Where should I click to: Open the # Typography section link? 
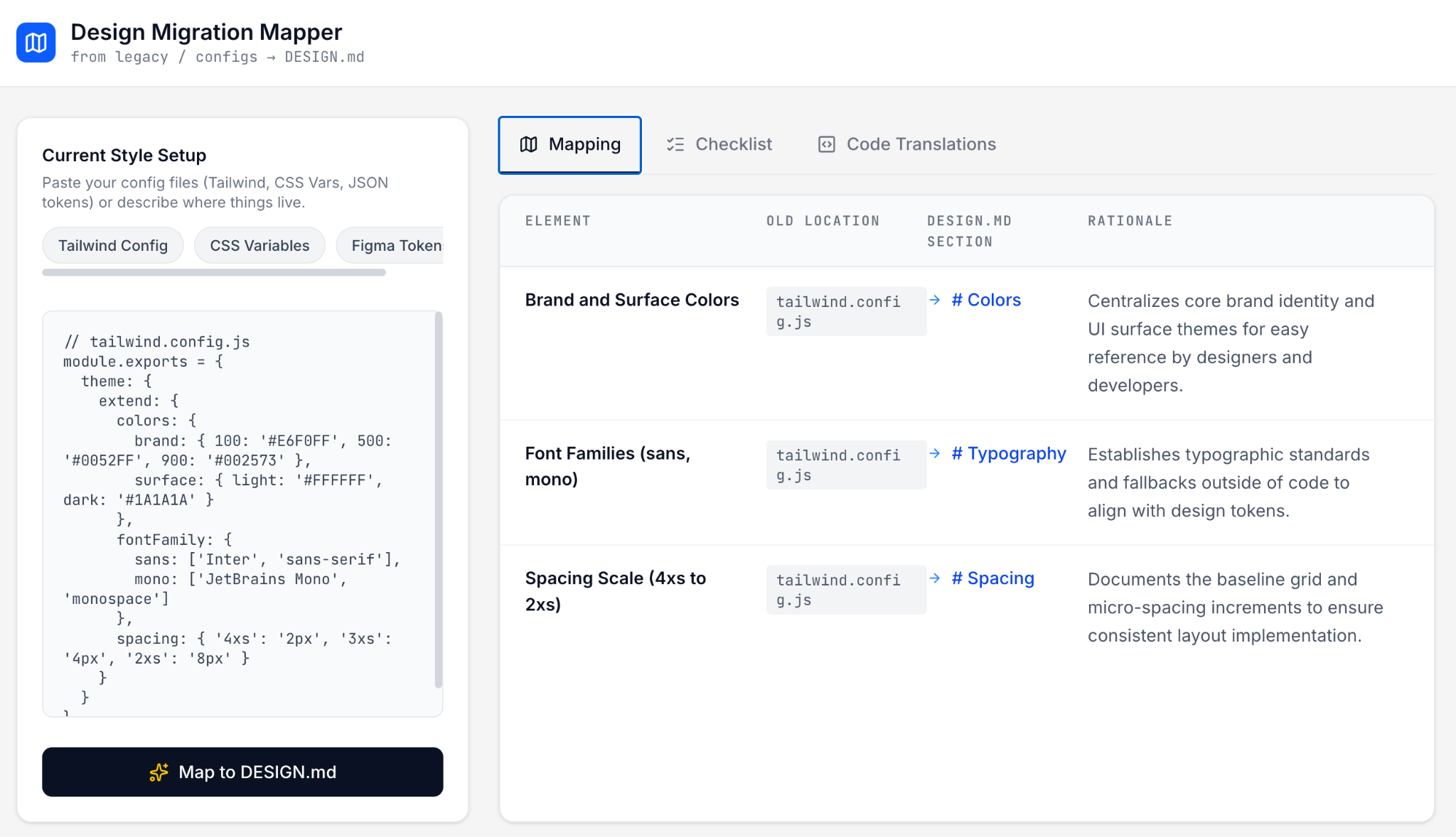click(x=1009, y=453)
